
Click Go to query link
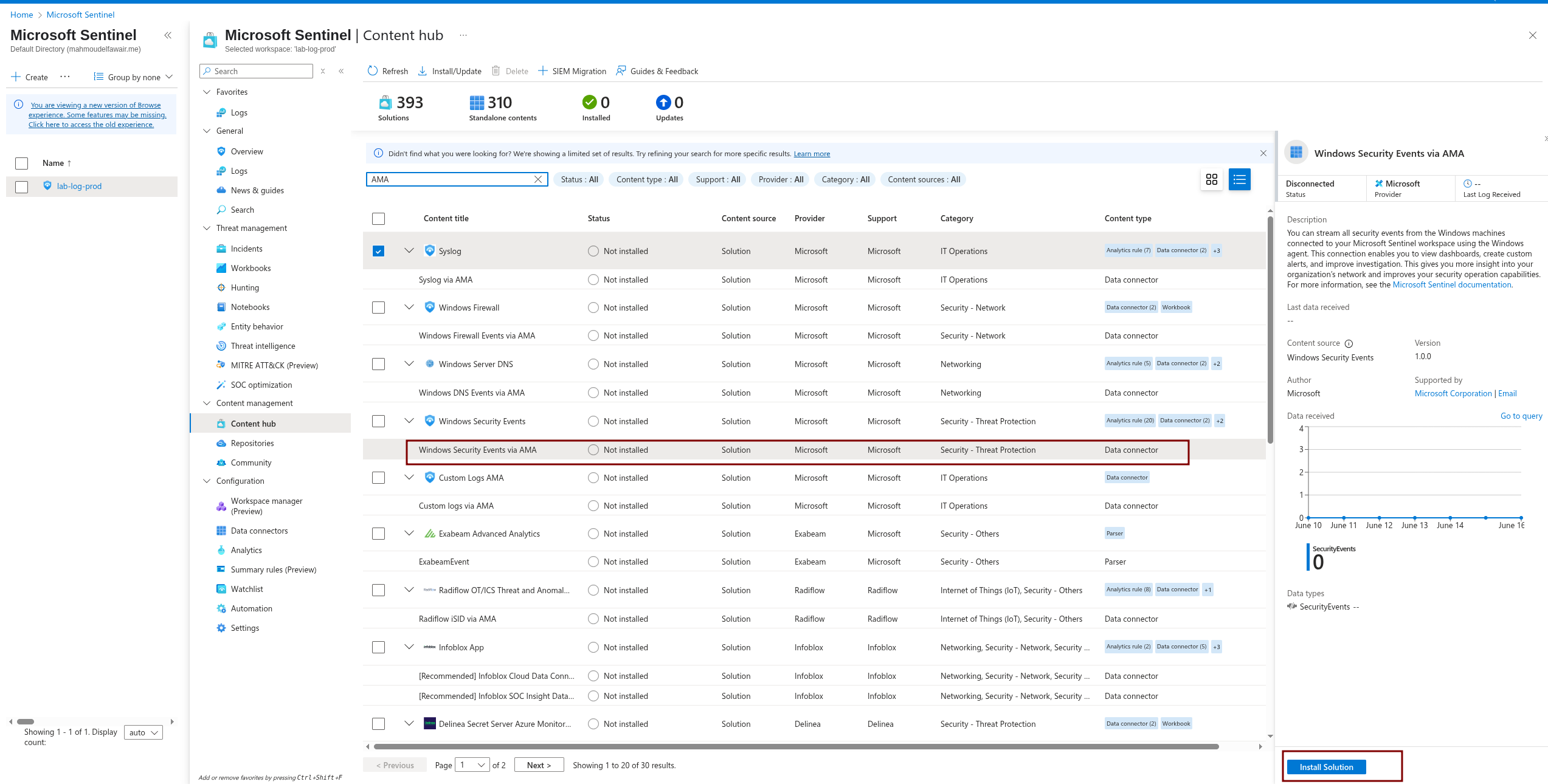click(x=1521, y=416)
